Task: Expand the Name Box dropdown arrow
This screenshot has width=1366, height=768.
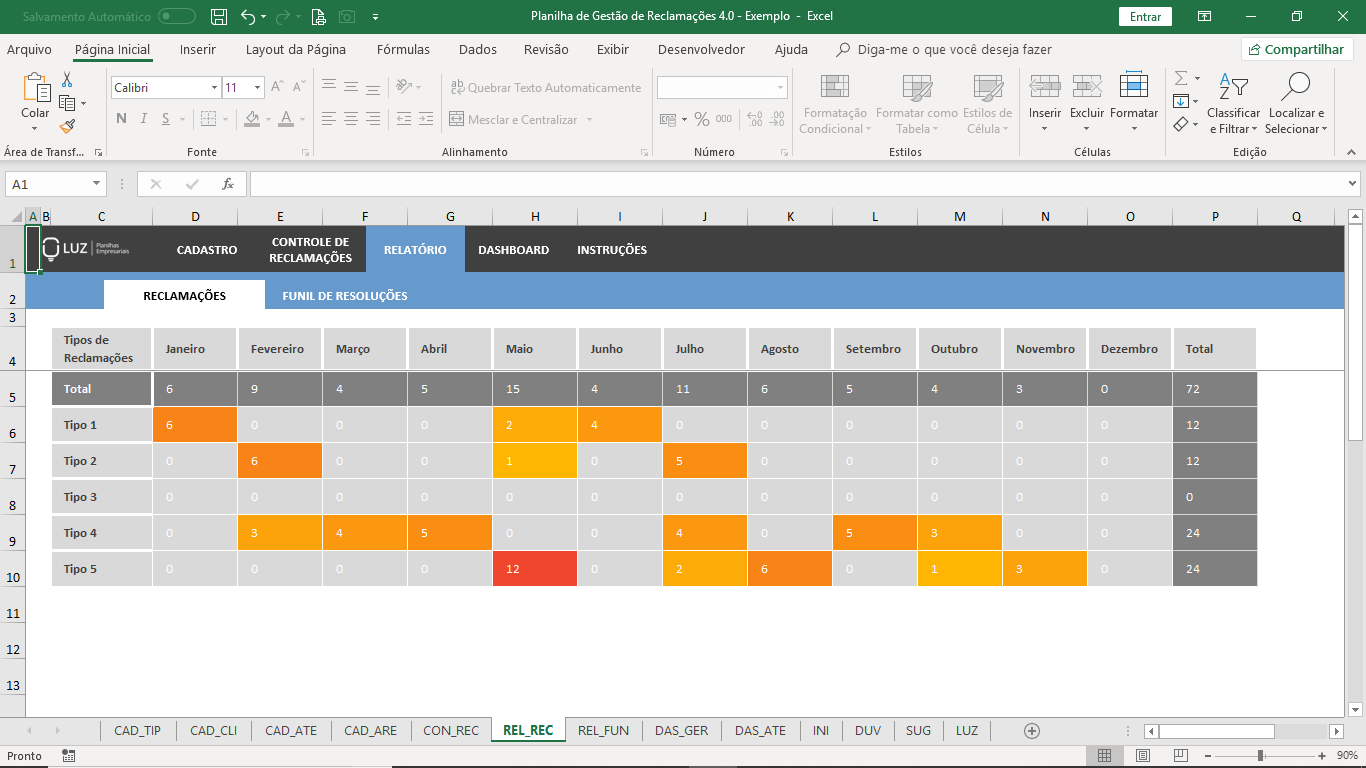Action: (x=97, y=184)
